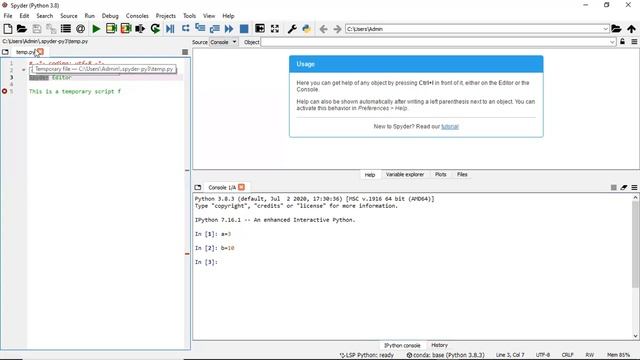Image resolution: width=640 pixels, height=360 pixels.
Task: Open the Run menu
Action: 89,16
